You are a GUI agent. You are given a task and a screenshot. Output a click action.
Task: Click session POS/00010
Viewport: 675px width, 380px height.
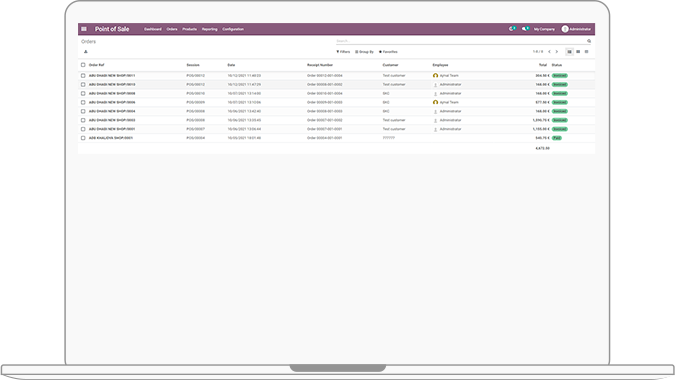(x=195, y=93)
